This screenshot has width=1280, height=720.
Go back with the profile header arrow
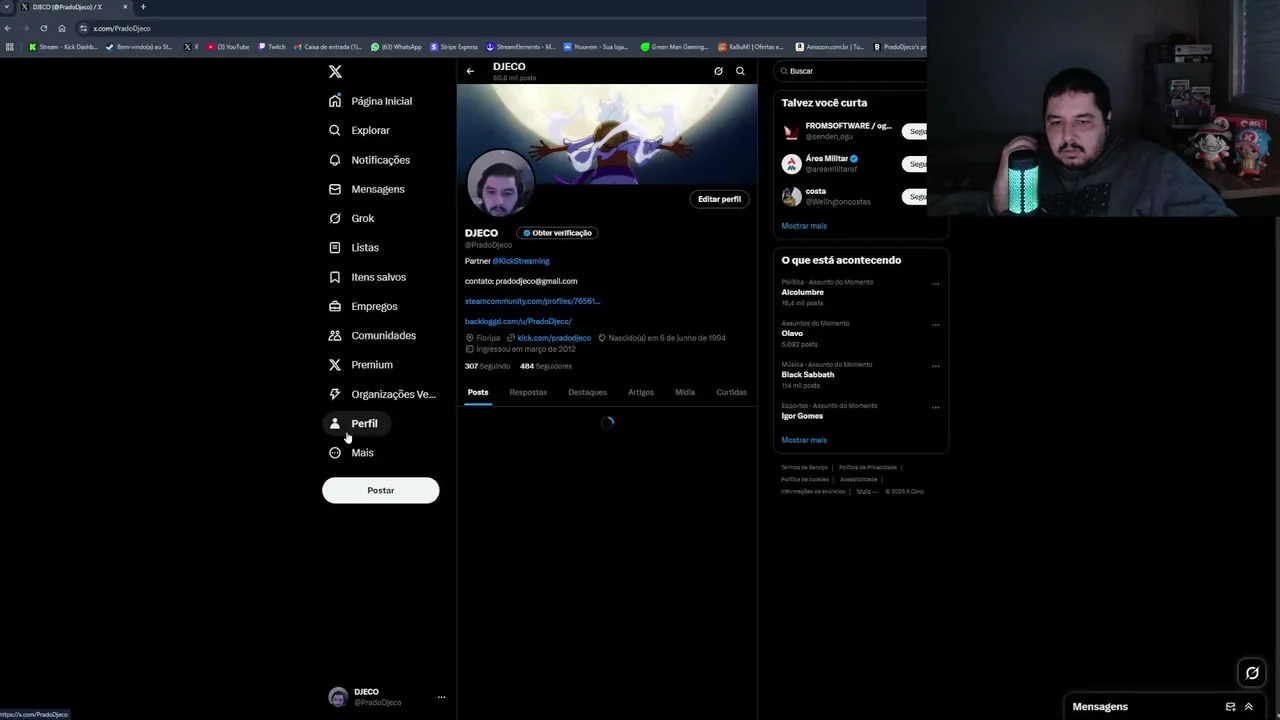470,71
